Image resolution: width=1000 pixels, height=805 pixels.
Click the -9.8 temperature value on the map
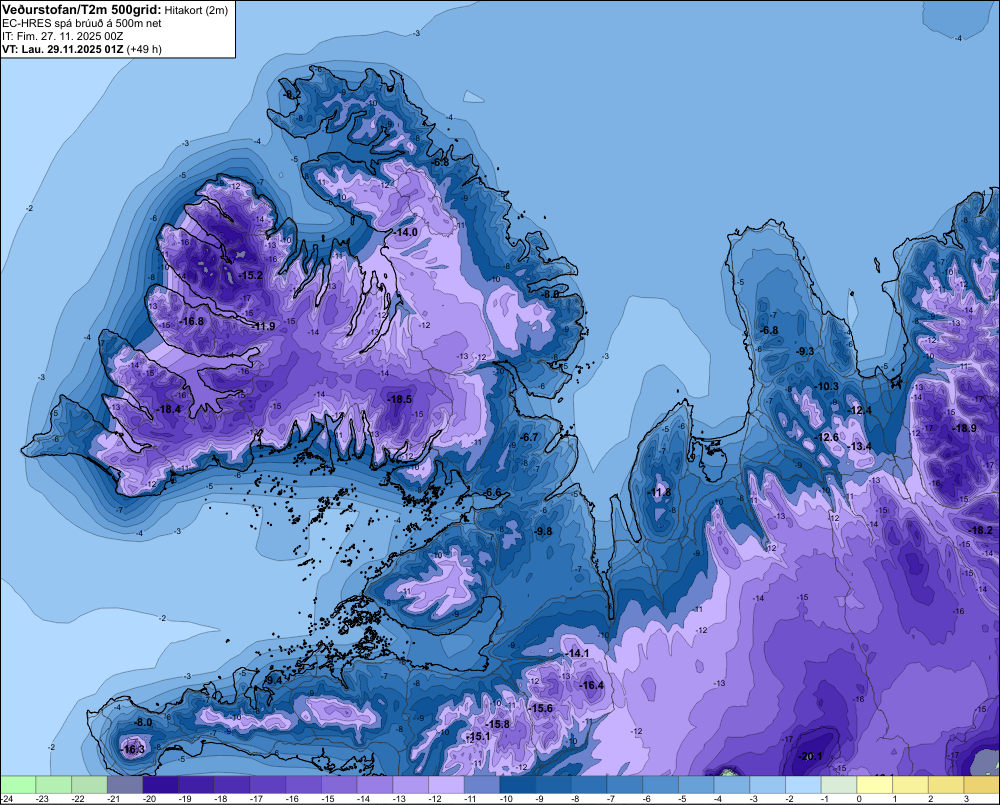coord(543,532)
